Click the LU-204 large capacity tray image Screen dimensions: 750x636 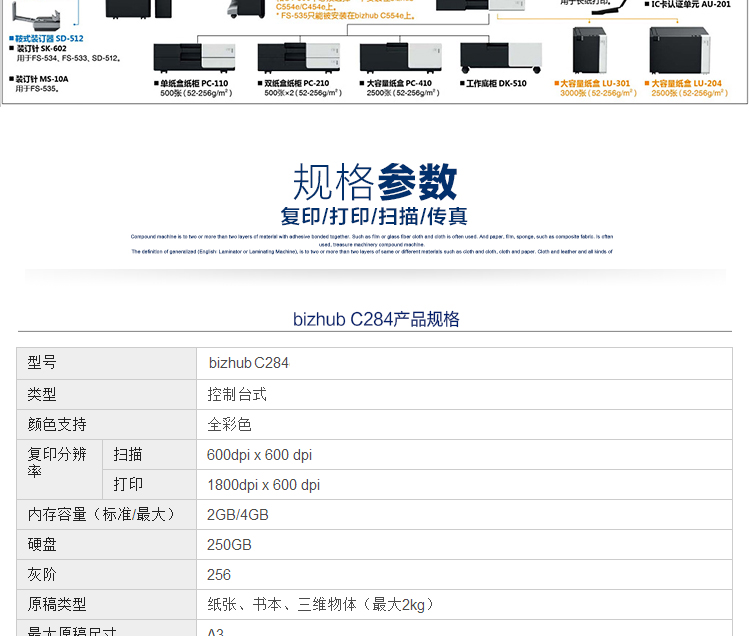pos(679,50)
